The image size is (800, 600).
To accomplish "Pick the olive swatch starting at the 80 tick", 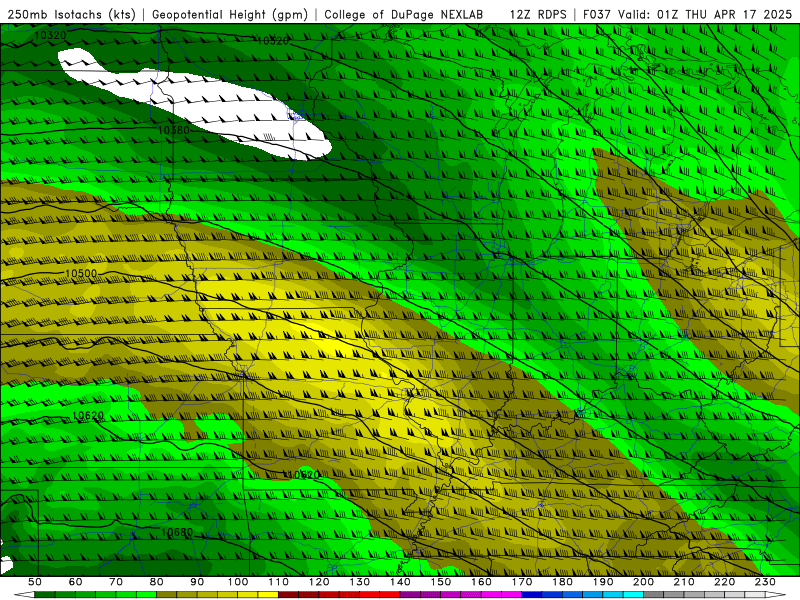I will click(166, 594).
